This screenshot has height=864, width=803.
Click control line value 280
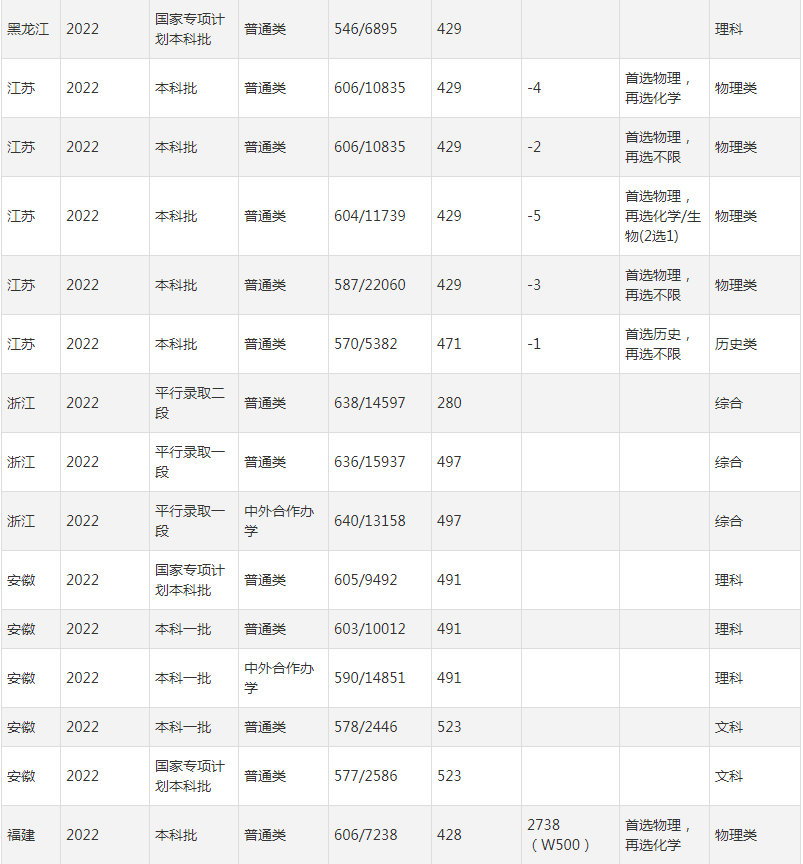[449, 403]
